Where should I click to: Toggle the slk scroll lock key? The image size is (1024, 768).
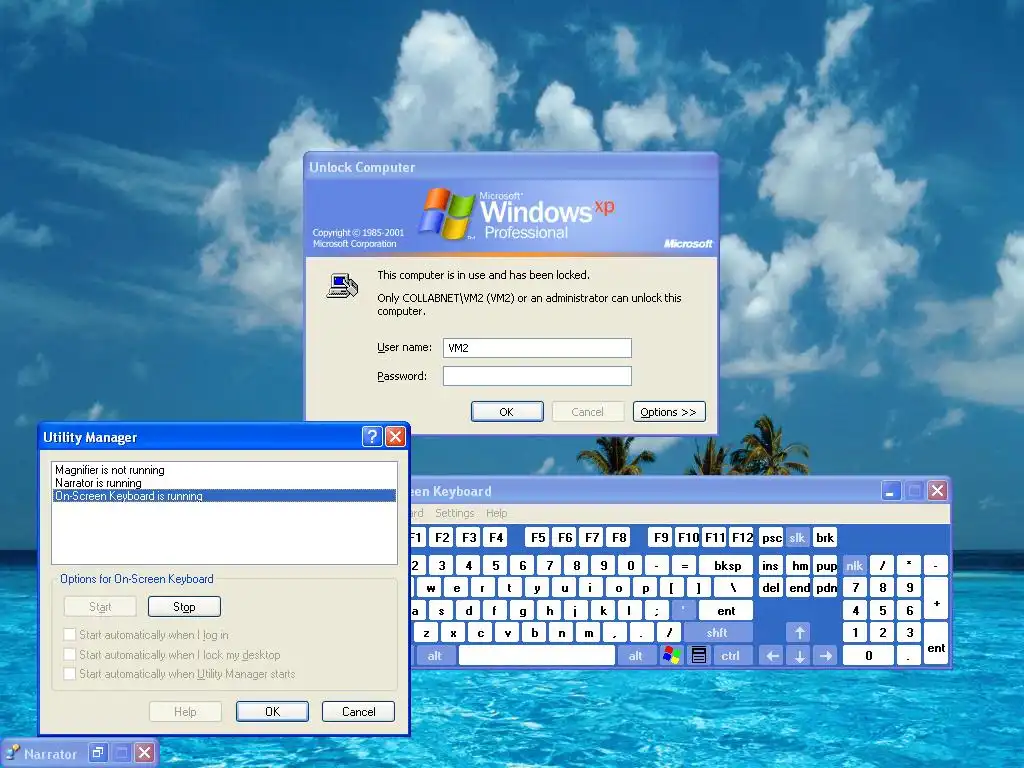click(x=797, y=537)
